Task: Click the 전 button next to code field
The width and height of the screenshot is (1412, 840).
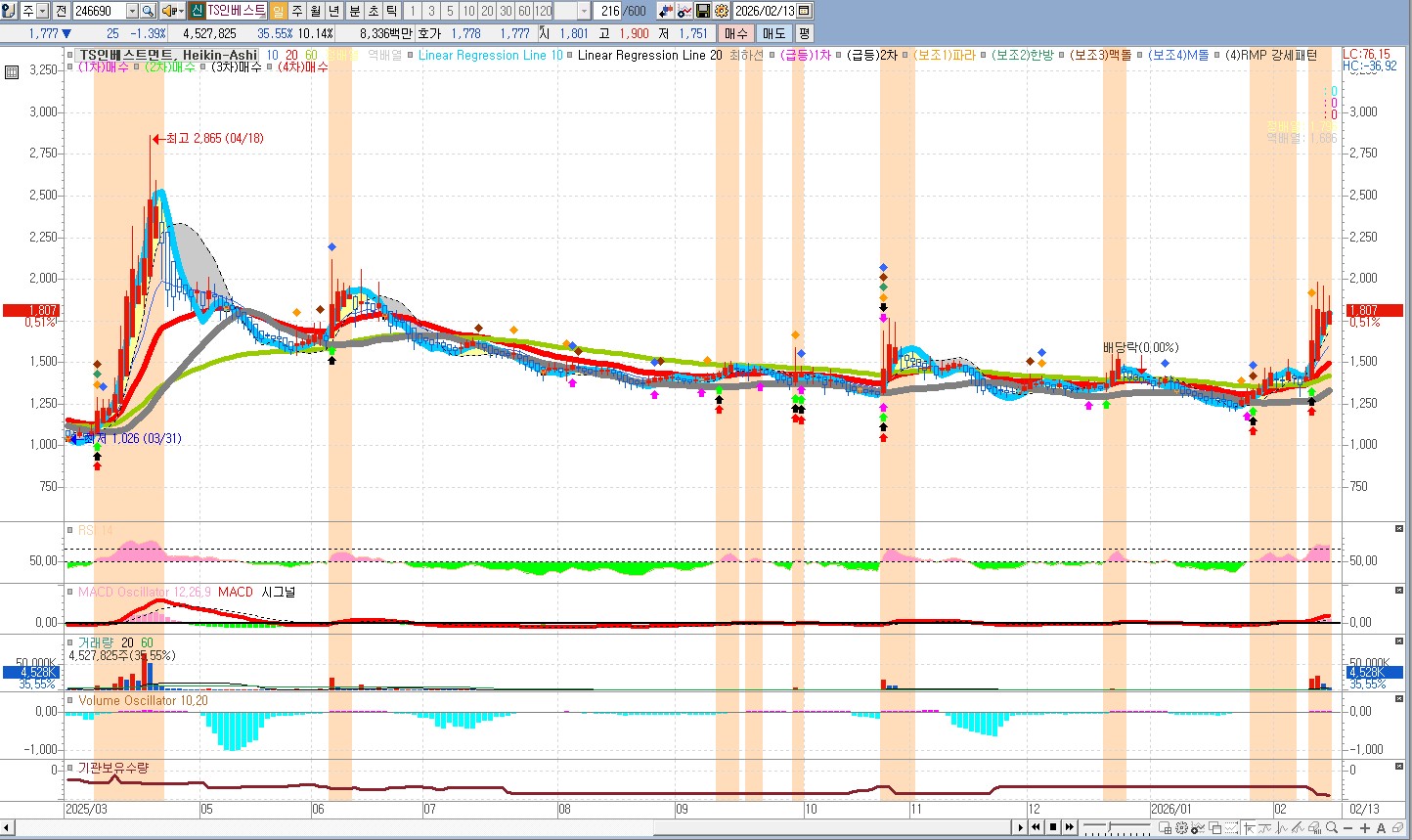Action: click(x=61, y=11)
